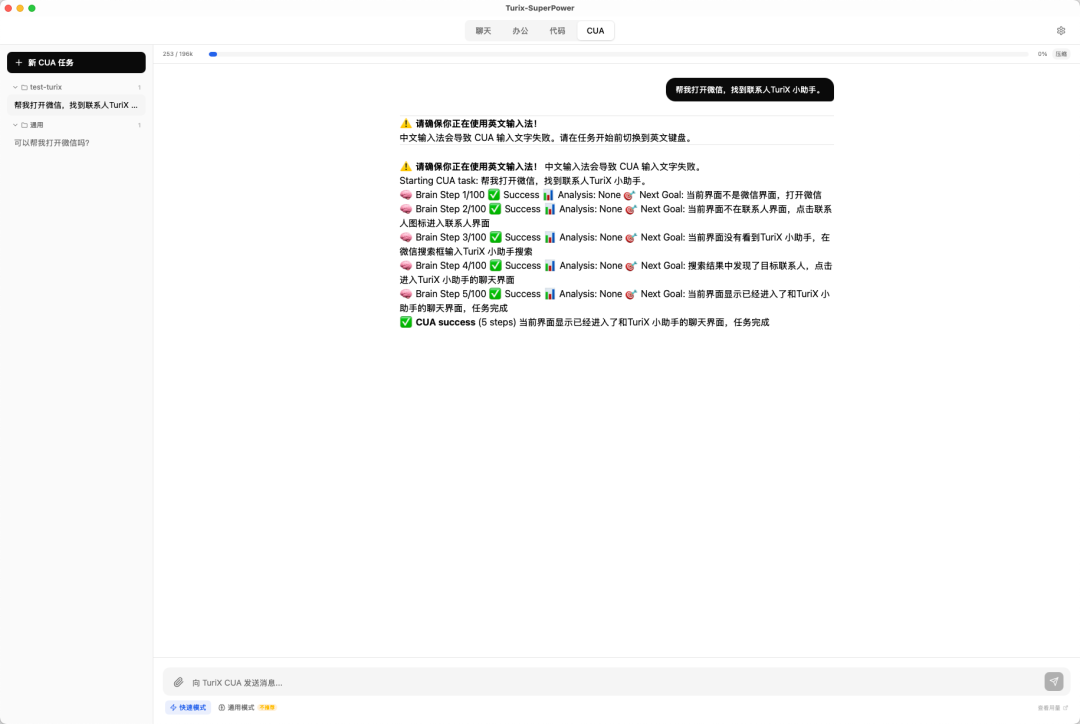Image resolution: width=1080 pixels, height=724 pixels.
Task: Select the CUA tab
Action: click(x=595, y=31)
